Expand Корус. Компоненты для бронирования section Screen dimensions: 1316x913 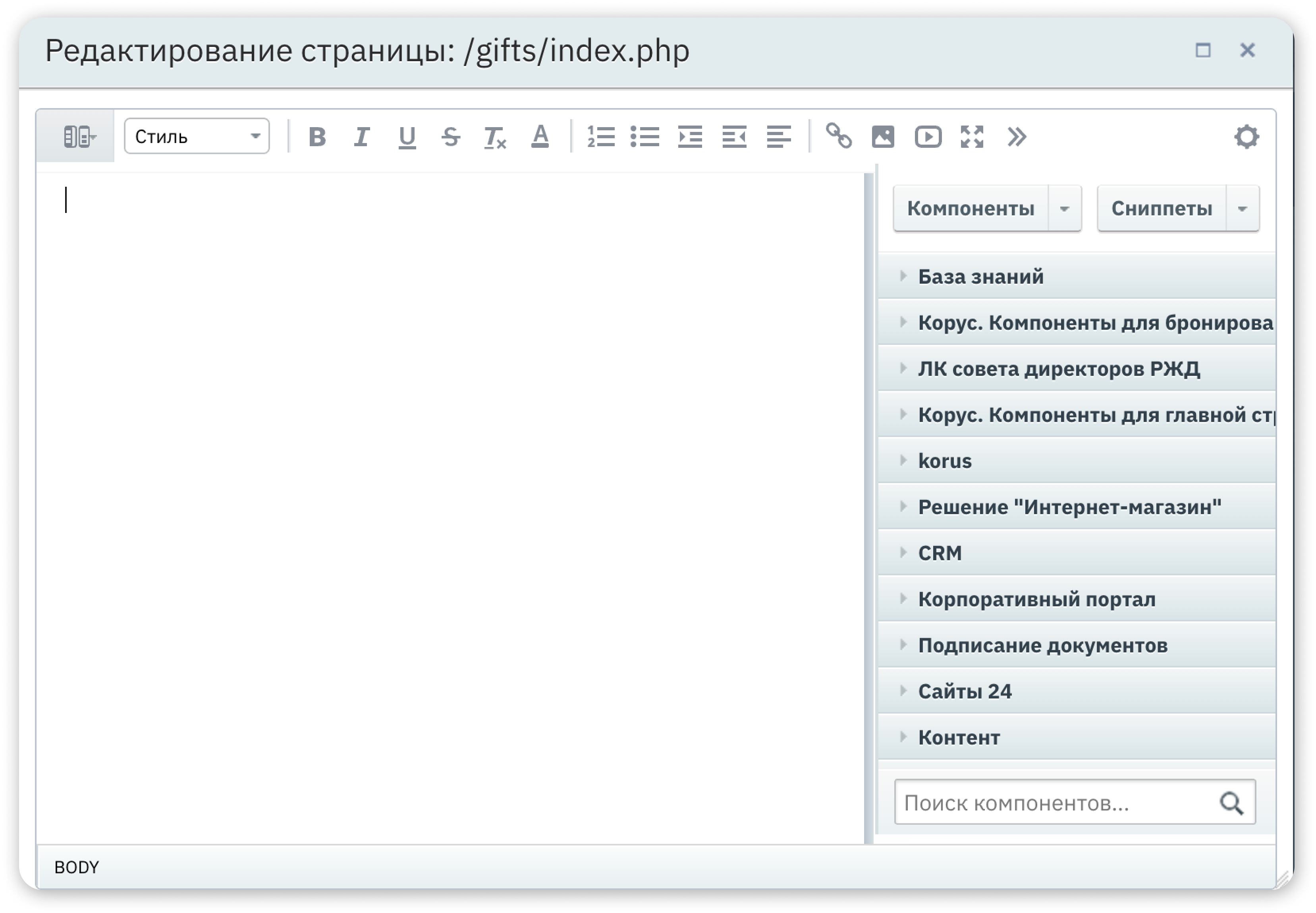(1077, 323)
